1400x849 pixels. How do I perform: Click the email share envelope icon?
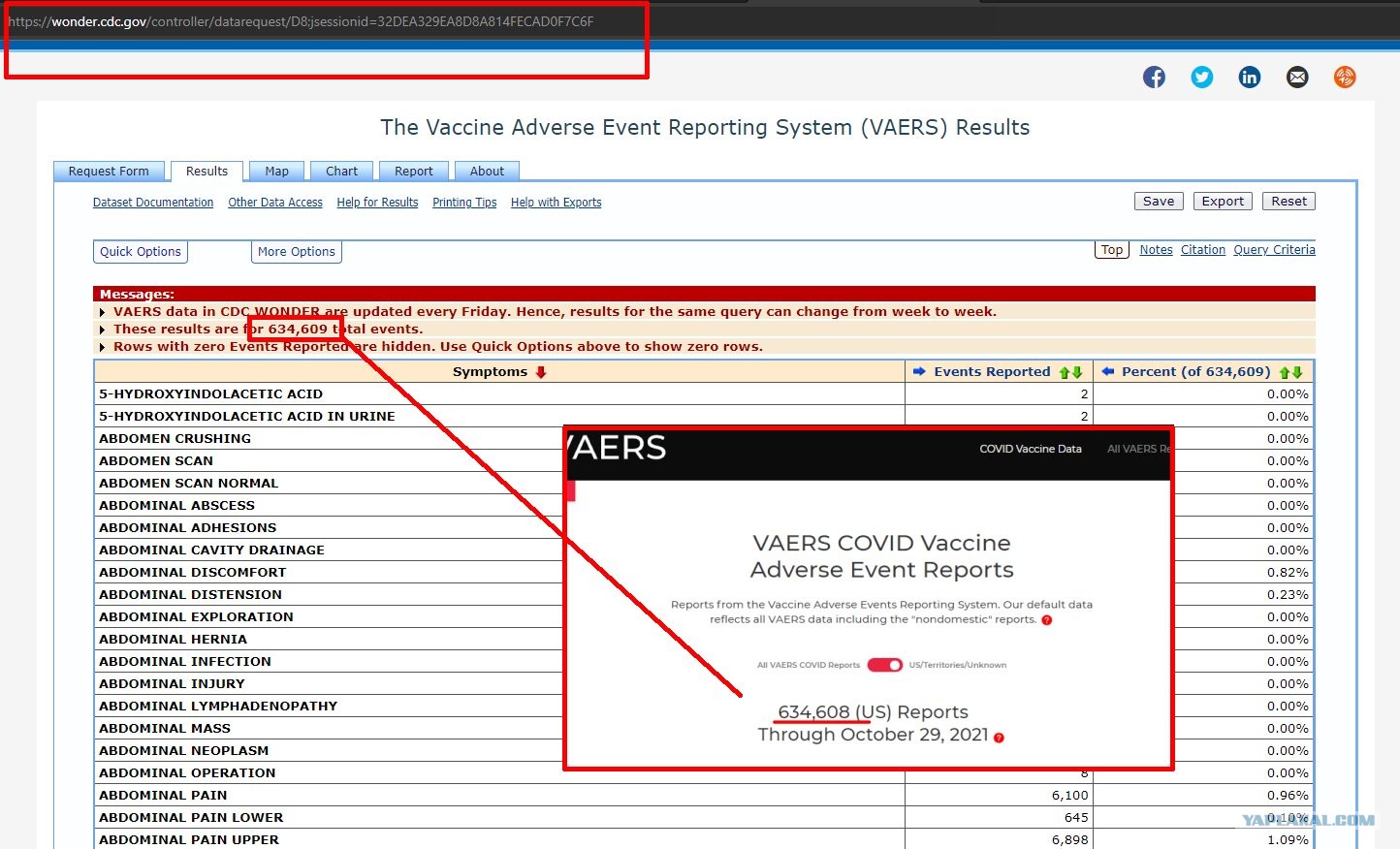(1297, 78)
